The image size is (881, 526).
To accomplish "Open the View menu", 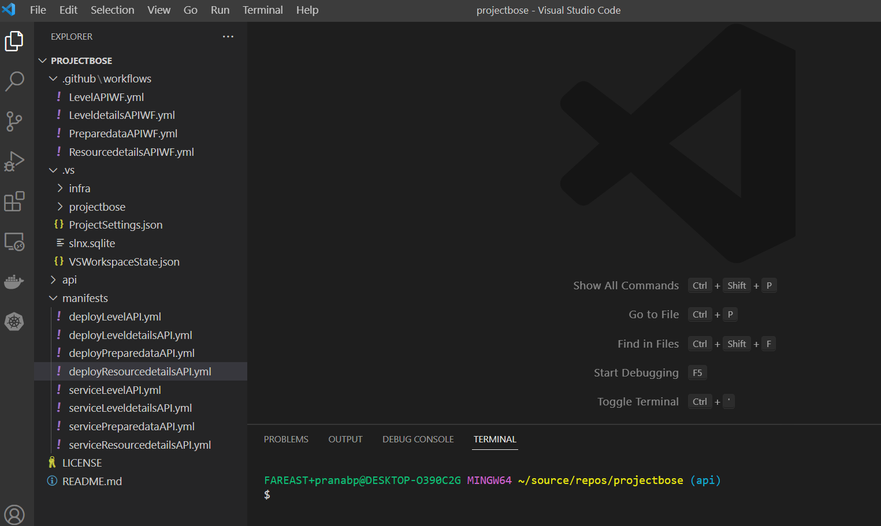I will point(159,10).
